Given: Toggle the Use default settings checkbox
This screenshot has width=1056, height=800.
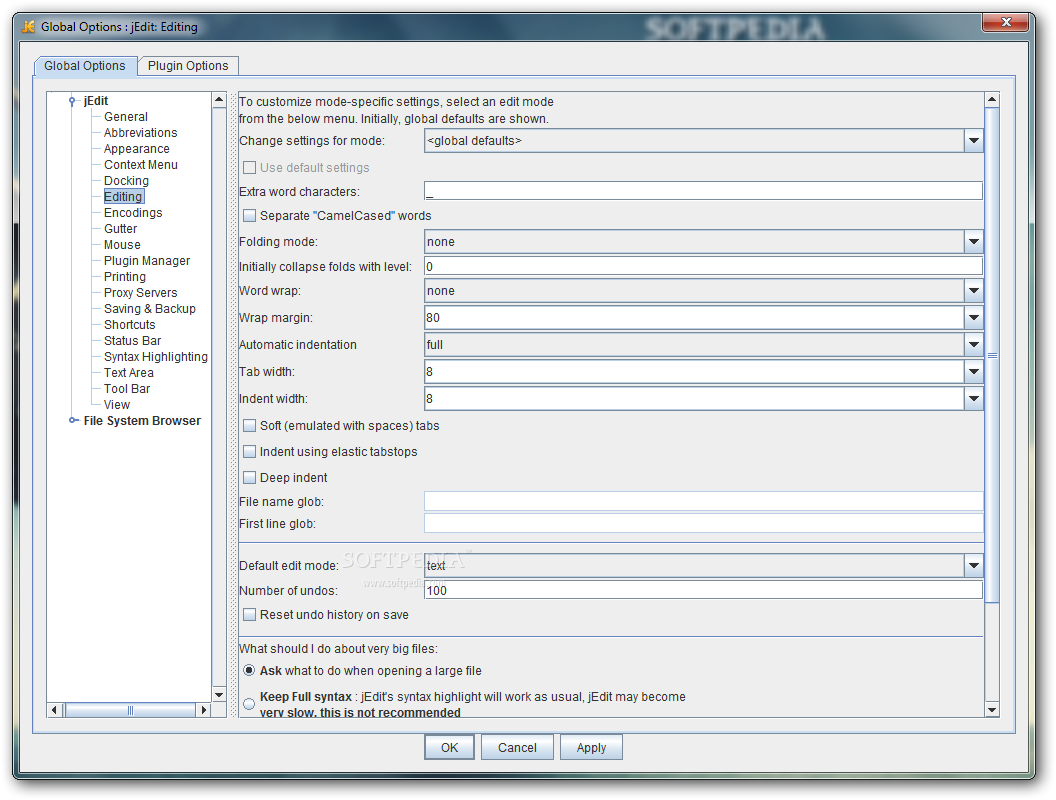Looking at the screenshot, I should pos(250,168).
